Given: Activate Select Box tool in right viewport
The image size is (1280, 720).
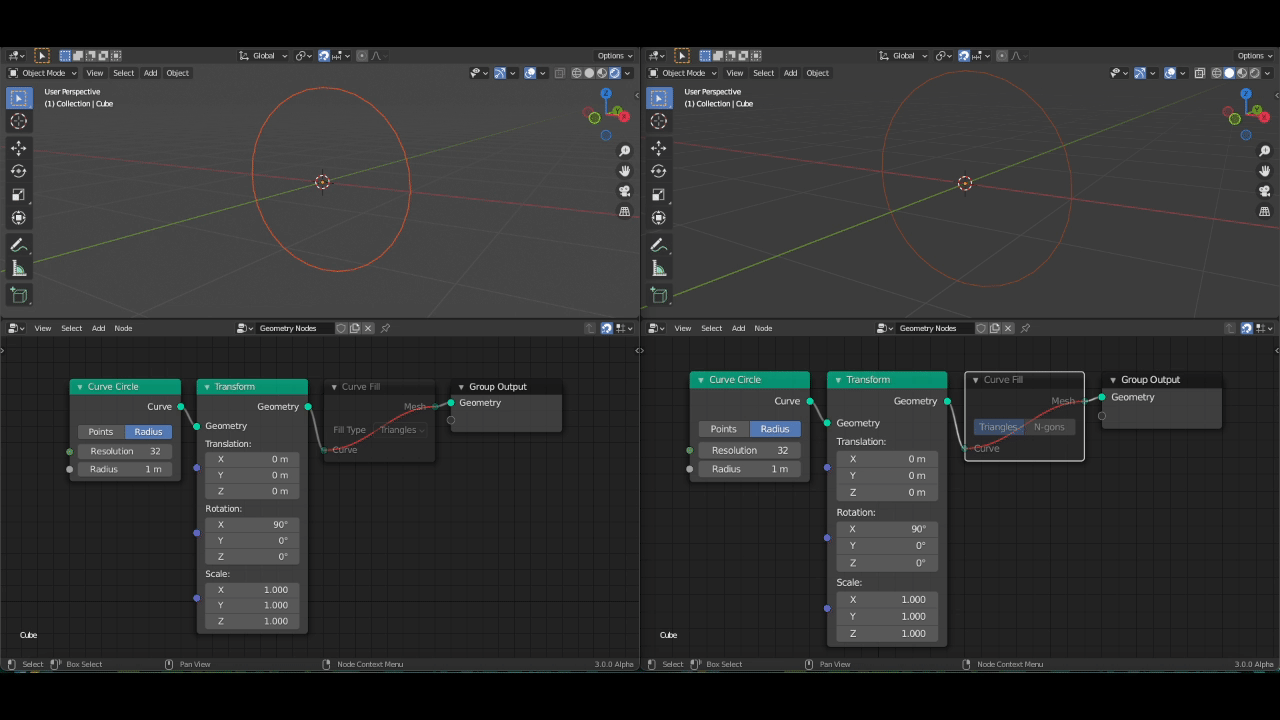Looking at the screenshot, I should (x=658, y=98).
